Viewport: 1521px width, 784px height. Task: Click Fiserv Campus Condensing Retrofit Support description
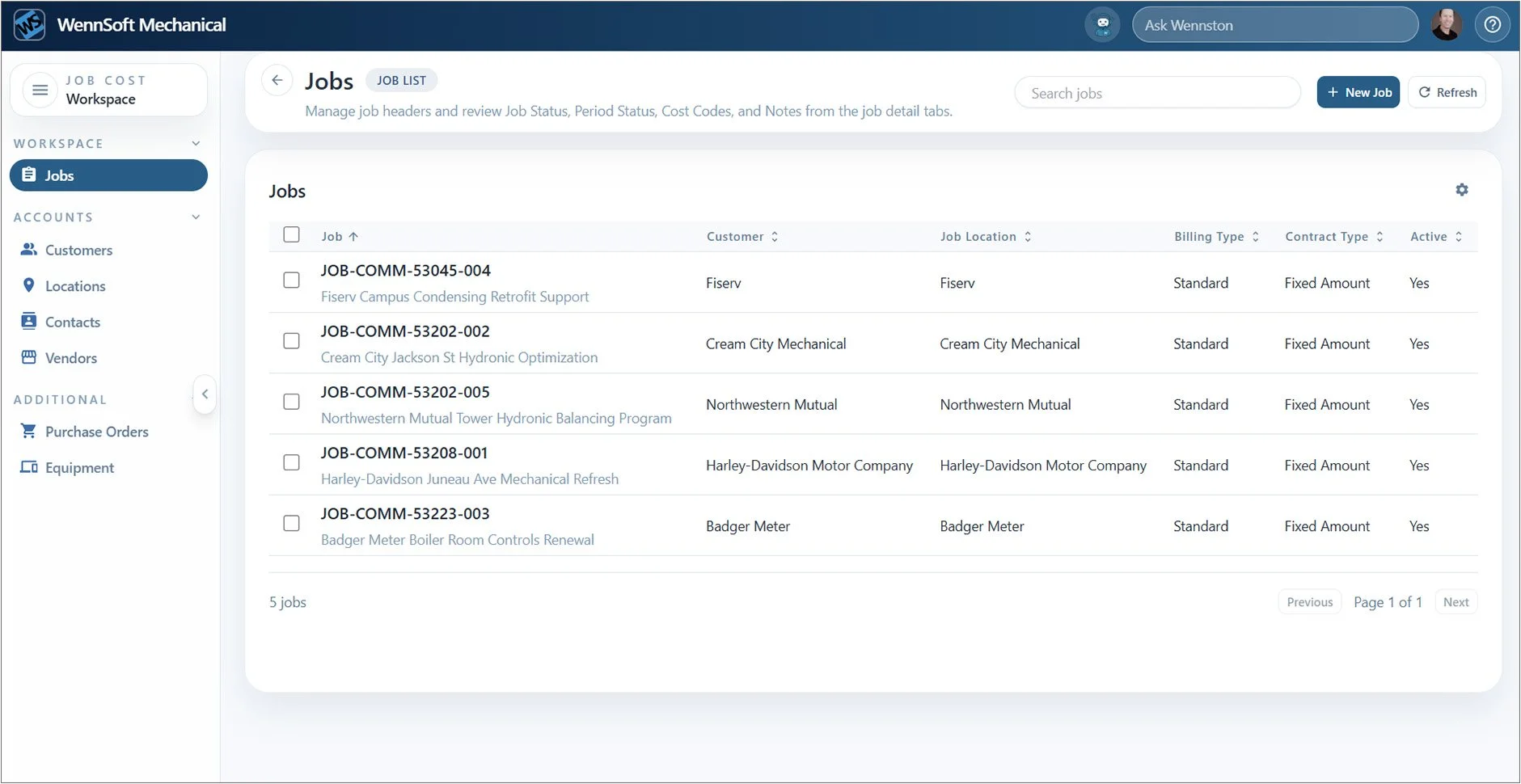click(455, 297)
